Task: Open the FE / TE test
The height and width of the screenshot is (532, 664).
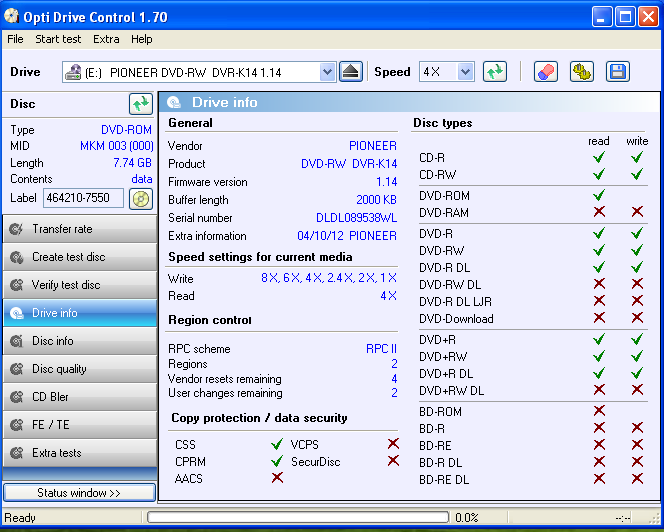Action: coord(80,425)
